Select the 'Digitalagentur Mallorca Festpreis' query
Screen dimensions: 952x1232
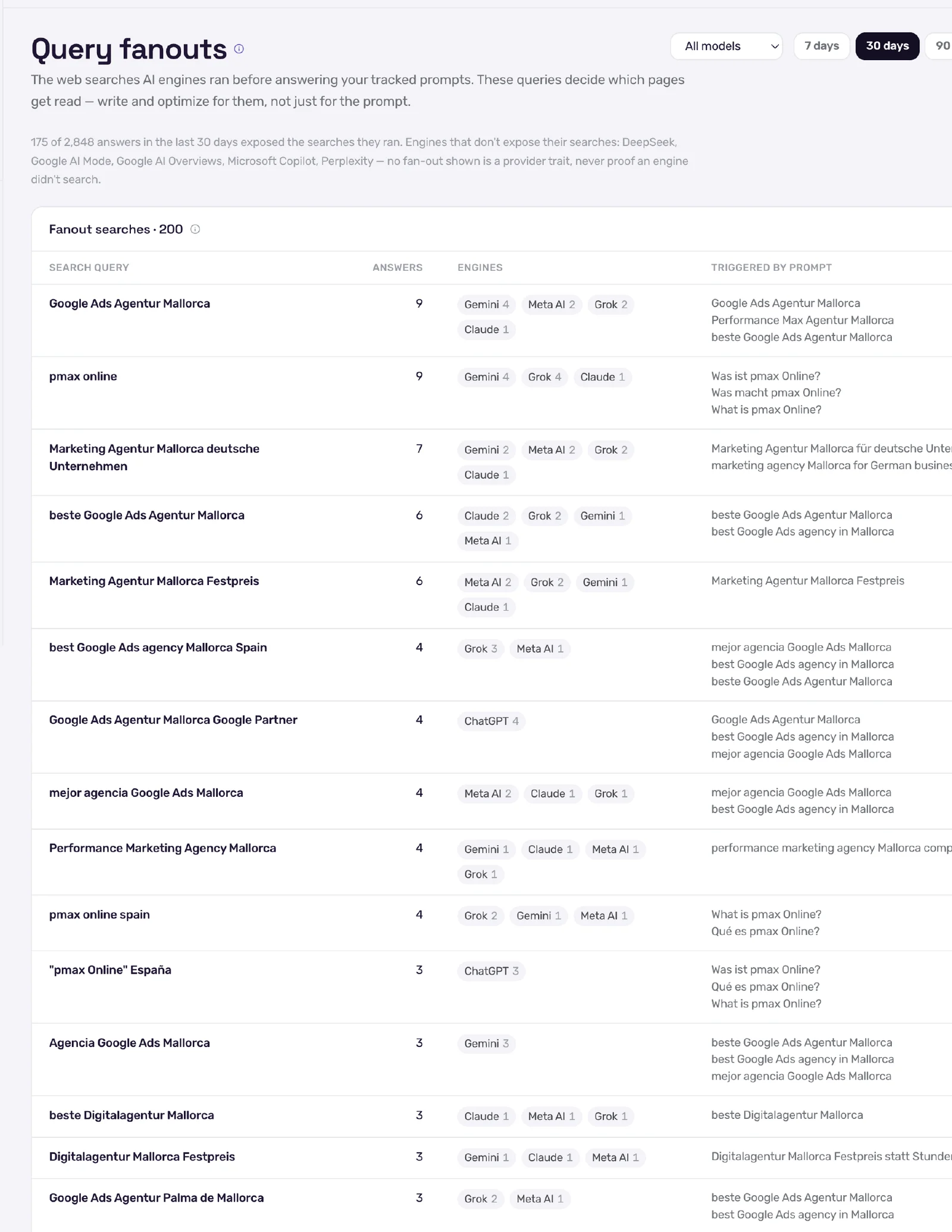pyautogui.click(x=142, y=1156)
